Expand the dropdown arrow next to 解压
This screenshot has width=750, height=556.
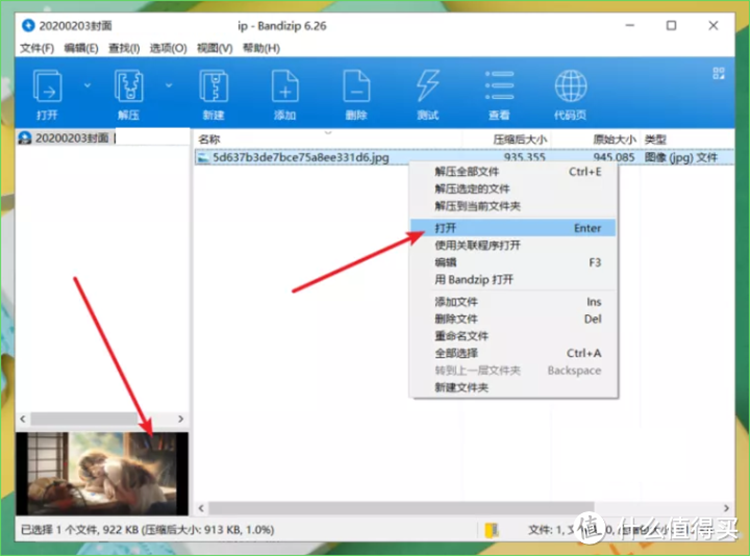[168, 86]
